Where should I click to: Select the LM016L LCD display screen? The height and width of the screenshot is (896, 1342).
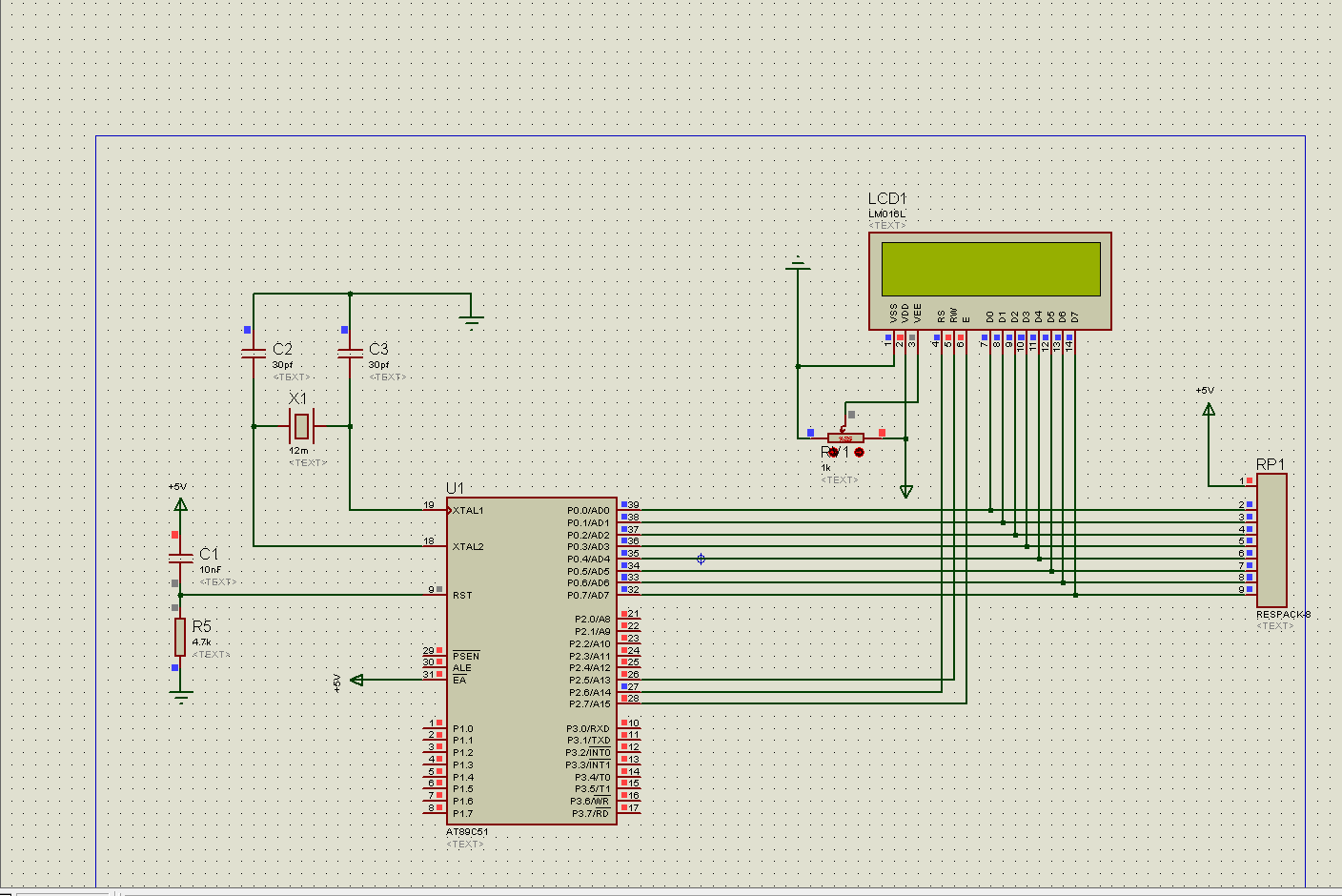click(x=990, y=269)
